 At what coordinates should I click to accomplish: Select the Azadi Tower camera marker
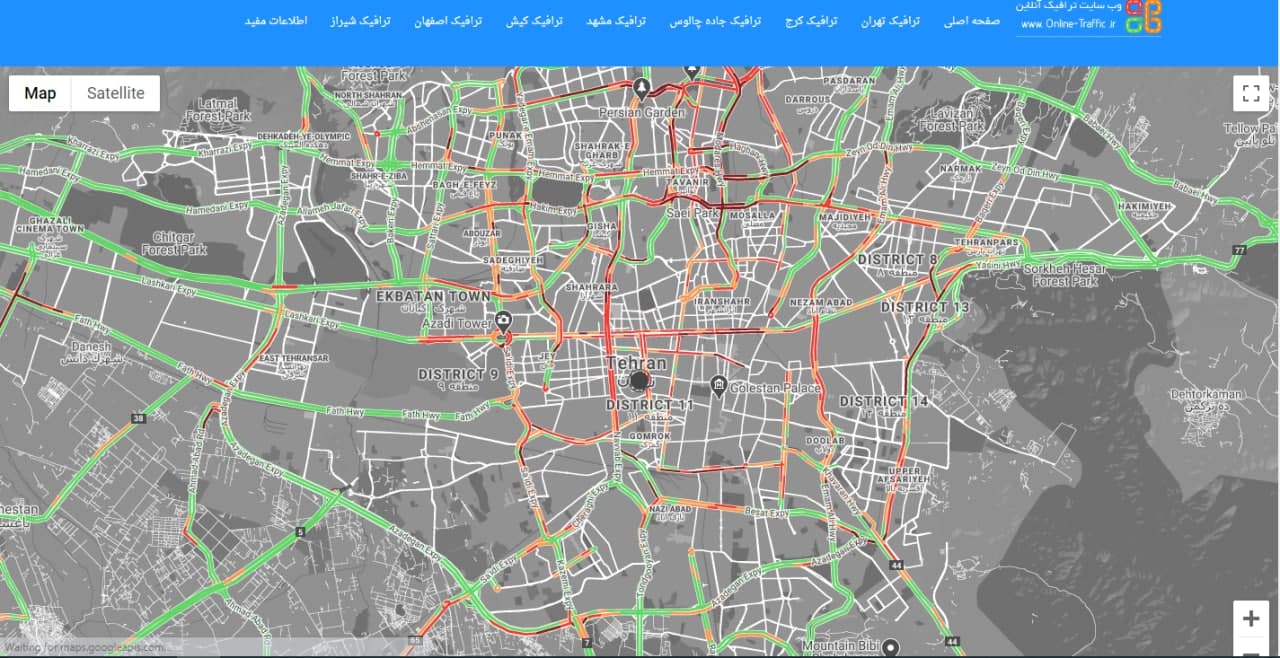(503, 321)
